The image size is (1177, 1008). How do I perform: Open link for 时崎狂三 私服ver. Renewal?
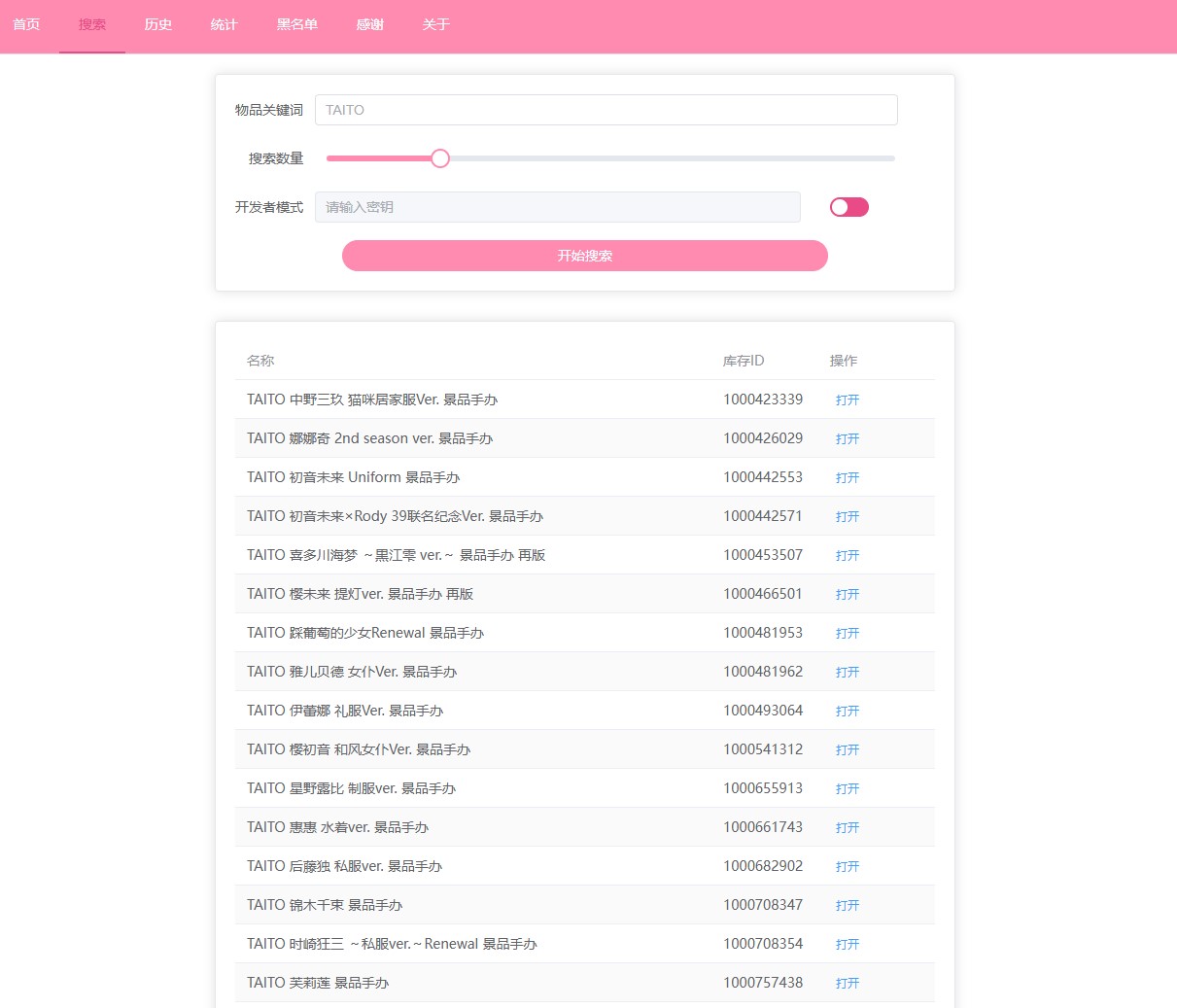pos(848,944)
